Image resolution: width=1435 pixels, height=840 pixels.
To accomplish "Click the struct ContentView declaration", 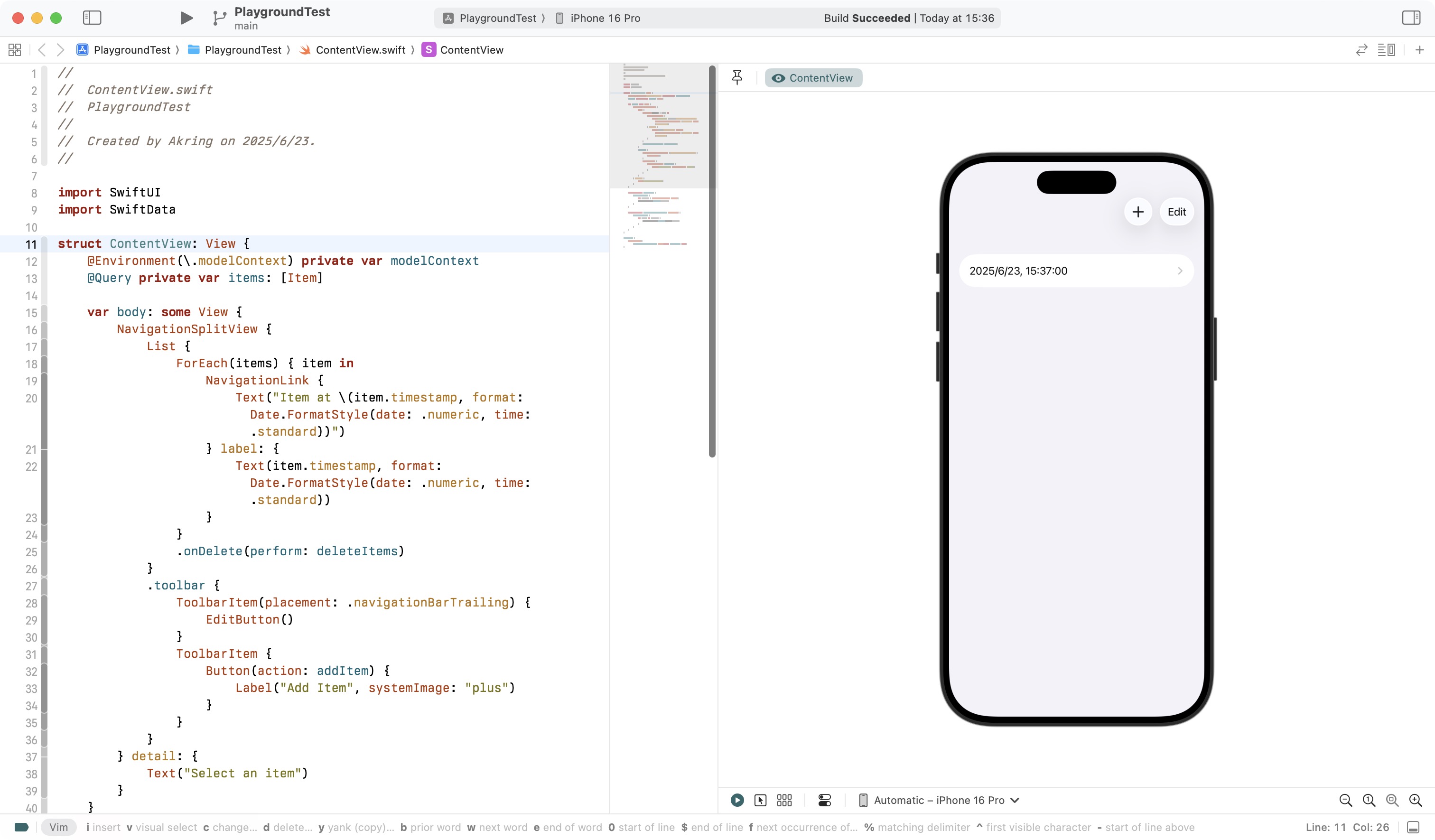I will pyautogui.click(x=154, y=244).
